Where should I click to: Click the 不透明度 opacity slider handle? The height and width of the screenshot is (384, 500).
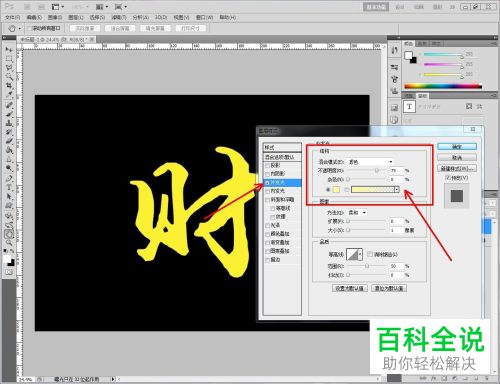coord(377,170)
